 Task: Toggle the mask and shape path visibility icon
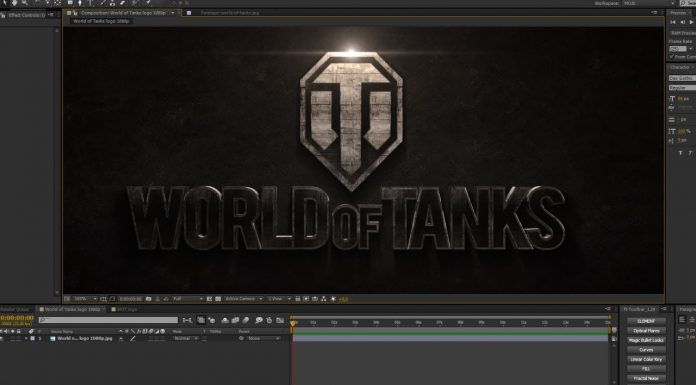click(x=113, y=299)
